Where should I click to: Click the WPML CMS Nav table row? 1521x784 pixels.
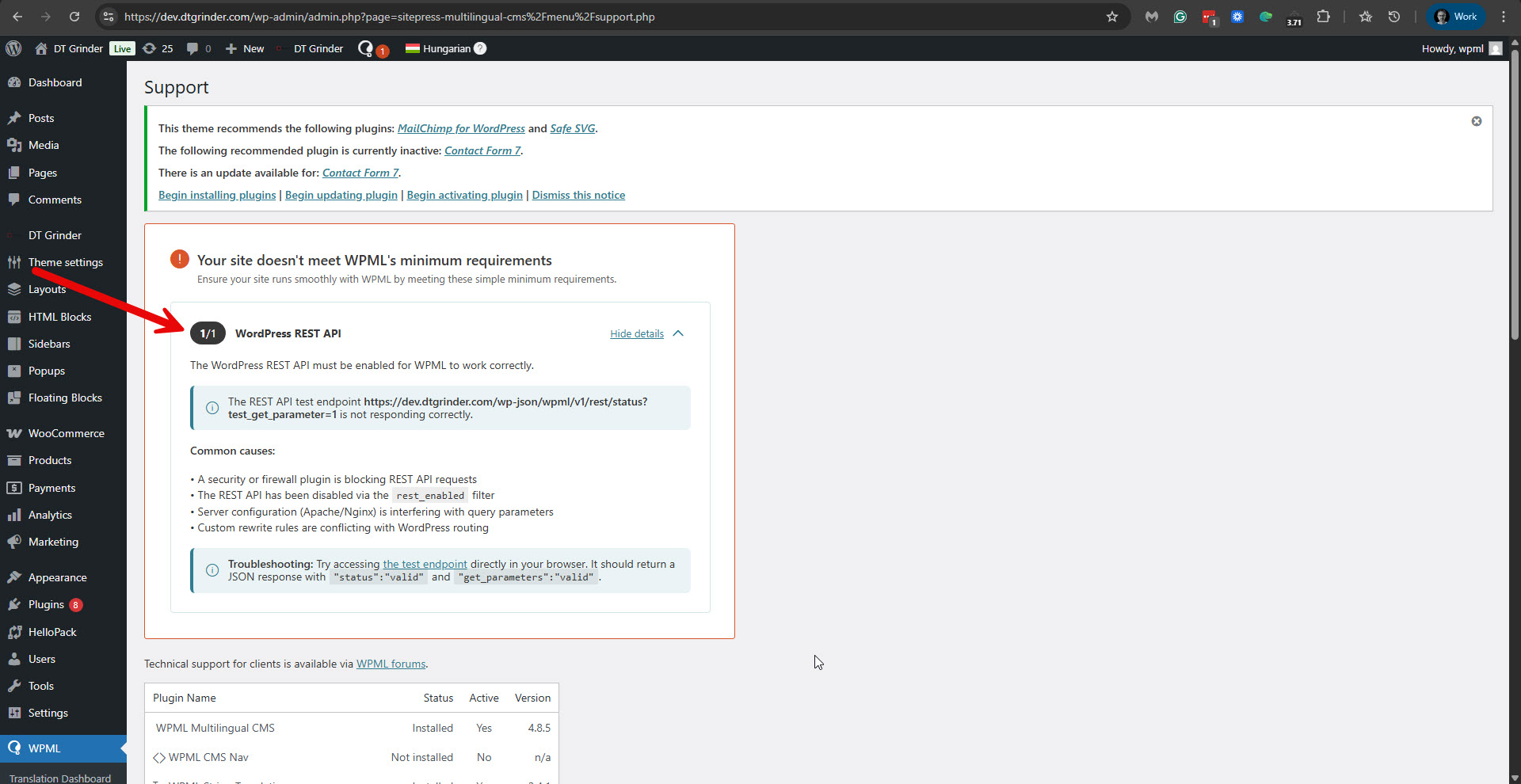(x=352, y=758)
